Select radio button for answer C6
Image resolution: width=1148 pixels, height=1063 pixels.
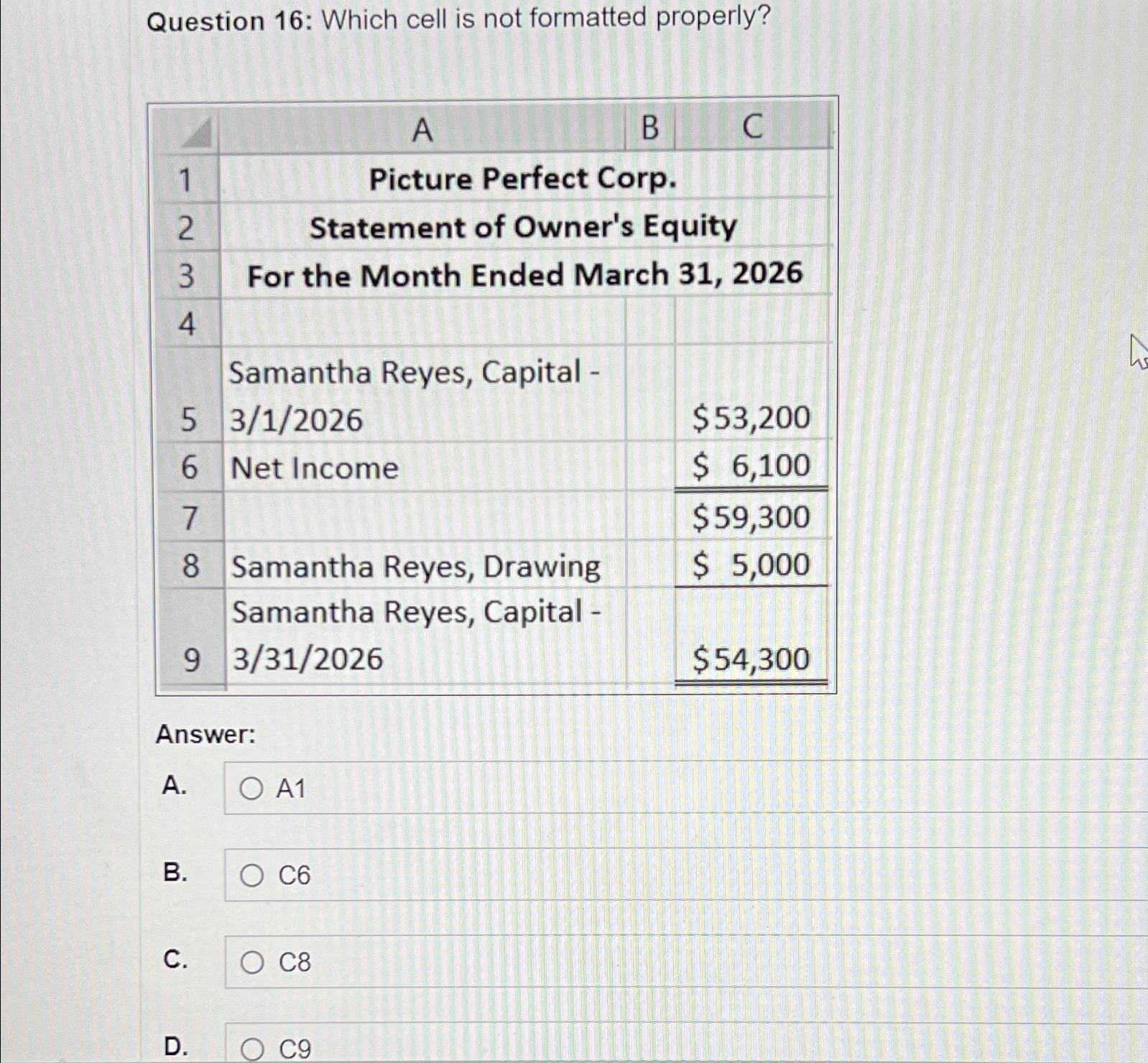coord(251,875)
